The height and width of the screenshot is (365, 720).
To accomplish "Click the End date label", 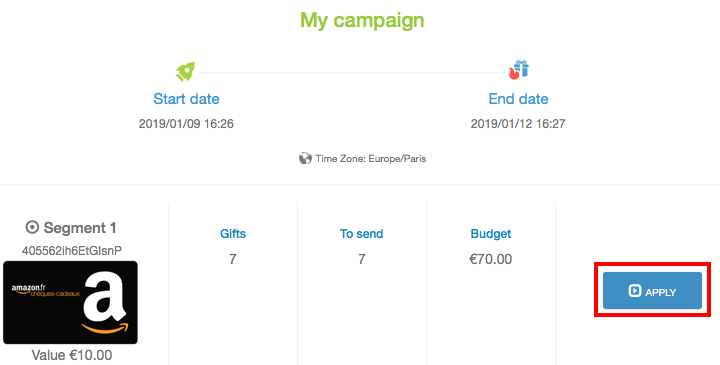I will [518, 99].
